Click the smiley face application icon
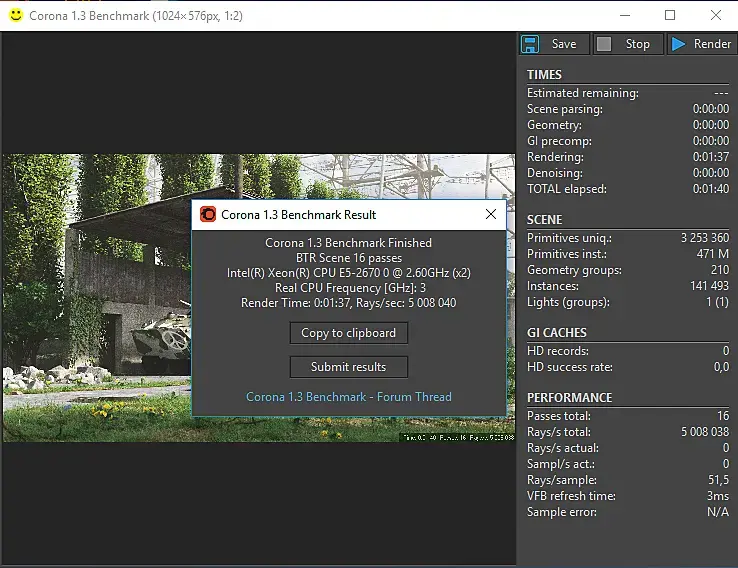The width and height of the screenshot is (738, 568). point(16,15)
